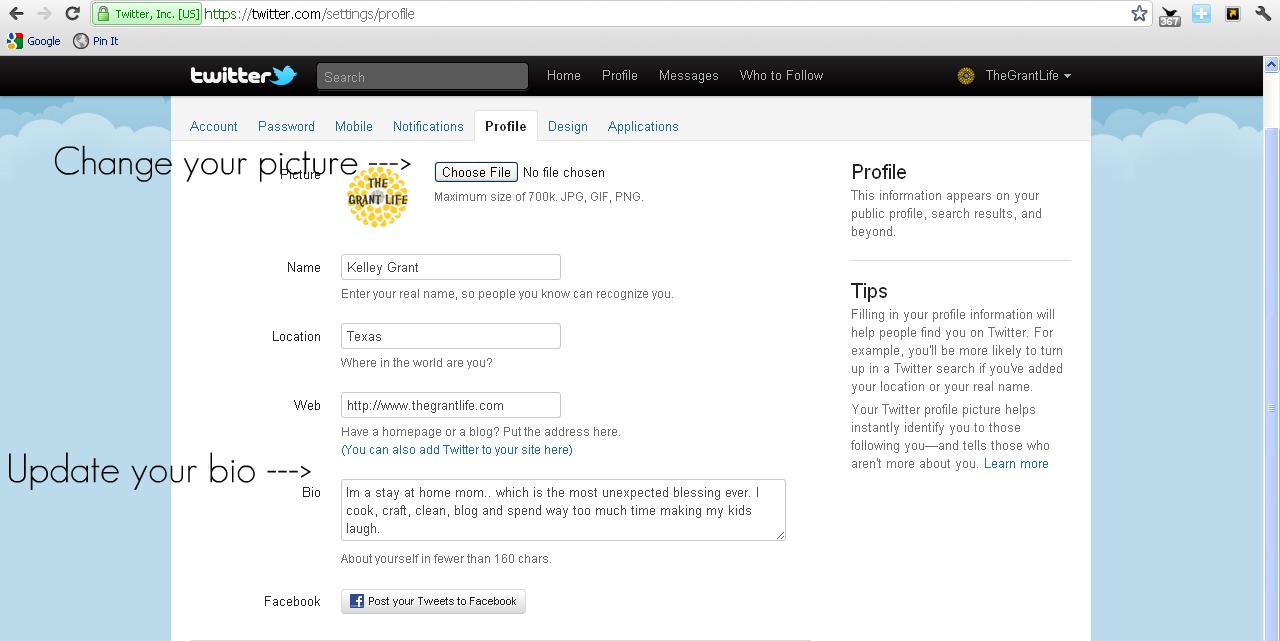Switch to the Mobile tab
This screenshot has height=641, width=1280.
coord(354,127)
